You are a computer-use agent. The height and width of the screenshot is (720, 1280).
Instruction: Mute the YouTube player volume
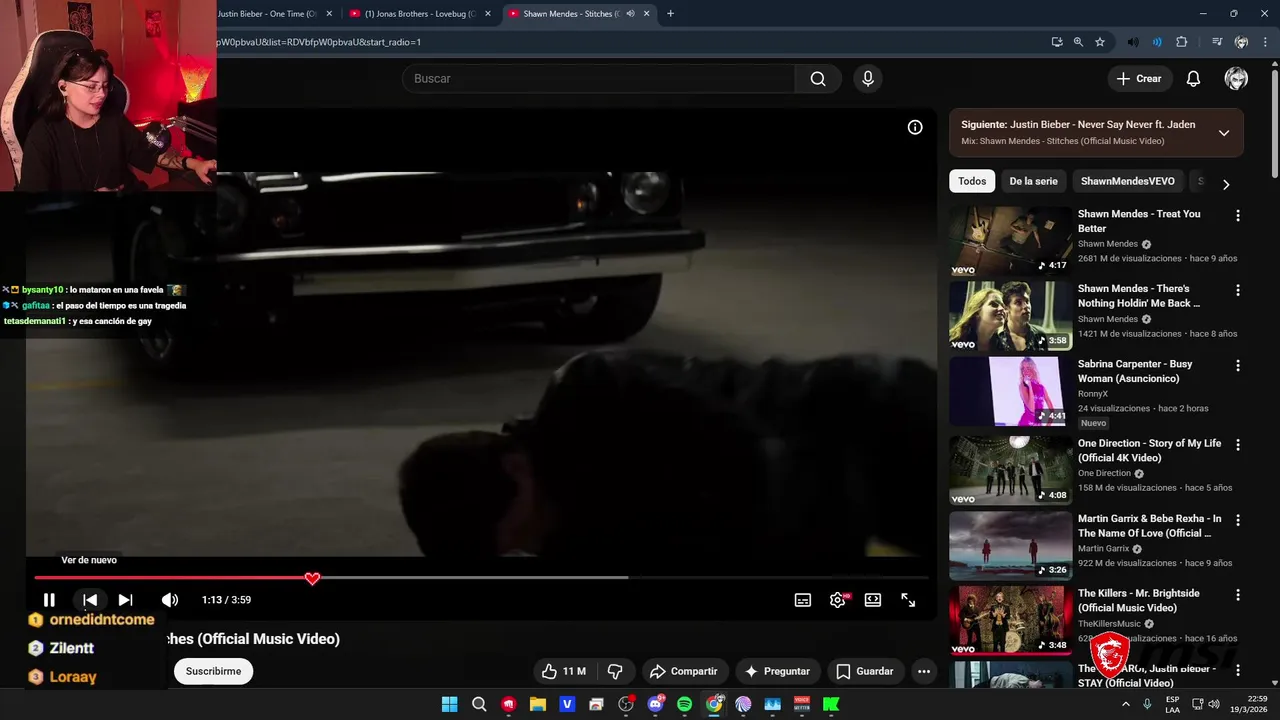[x=170, y=600]
